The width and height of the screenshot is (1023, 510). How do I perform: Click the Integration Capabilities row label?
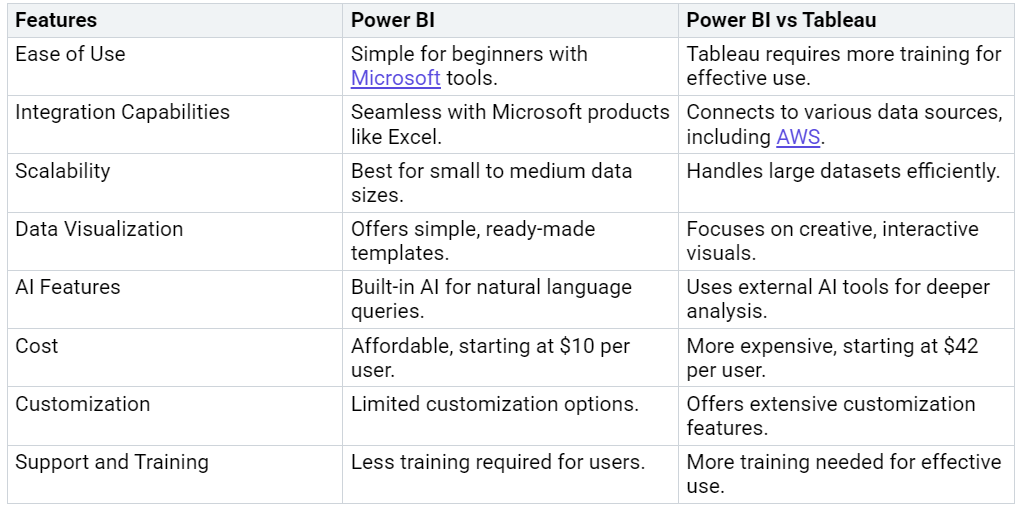[123, 112]
